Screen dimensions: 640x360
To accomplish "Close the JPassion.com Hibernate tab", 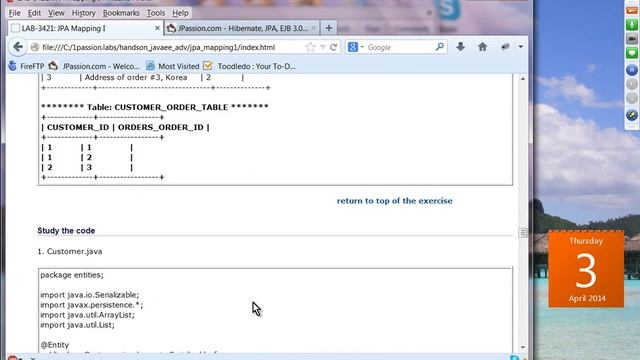I will 313,28.
